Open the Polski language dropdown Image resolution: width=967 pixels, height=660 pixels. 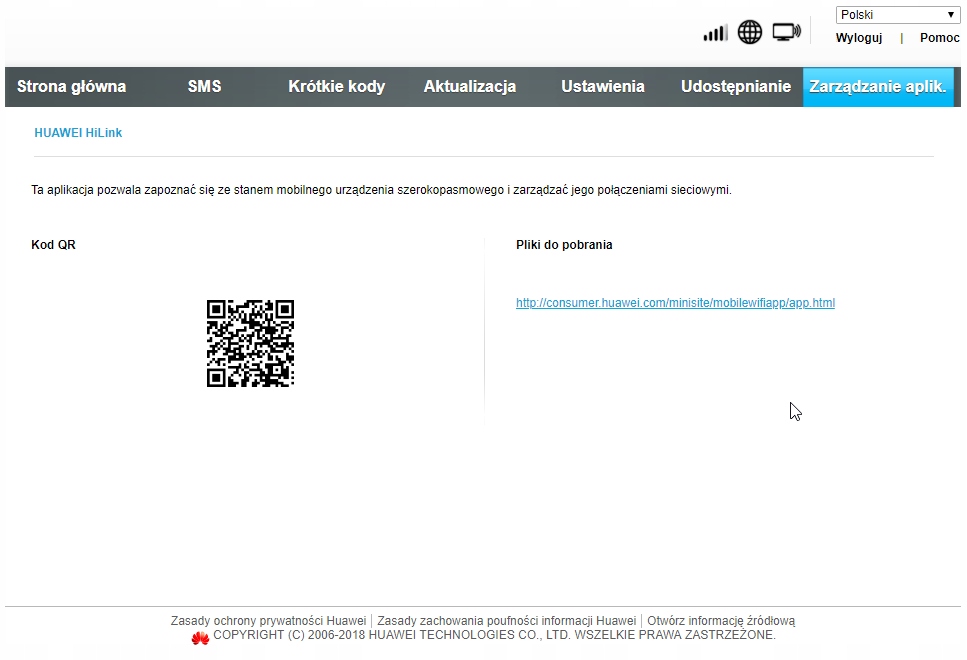898,15
